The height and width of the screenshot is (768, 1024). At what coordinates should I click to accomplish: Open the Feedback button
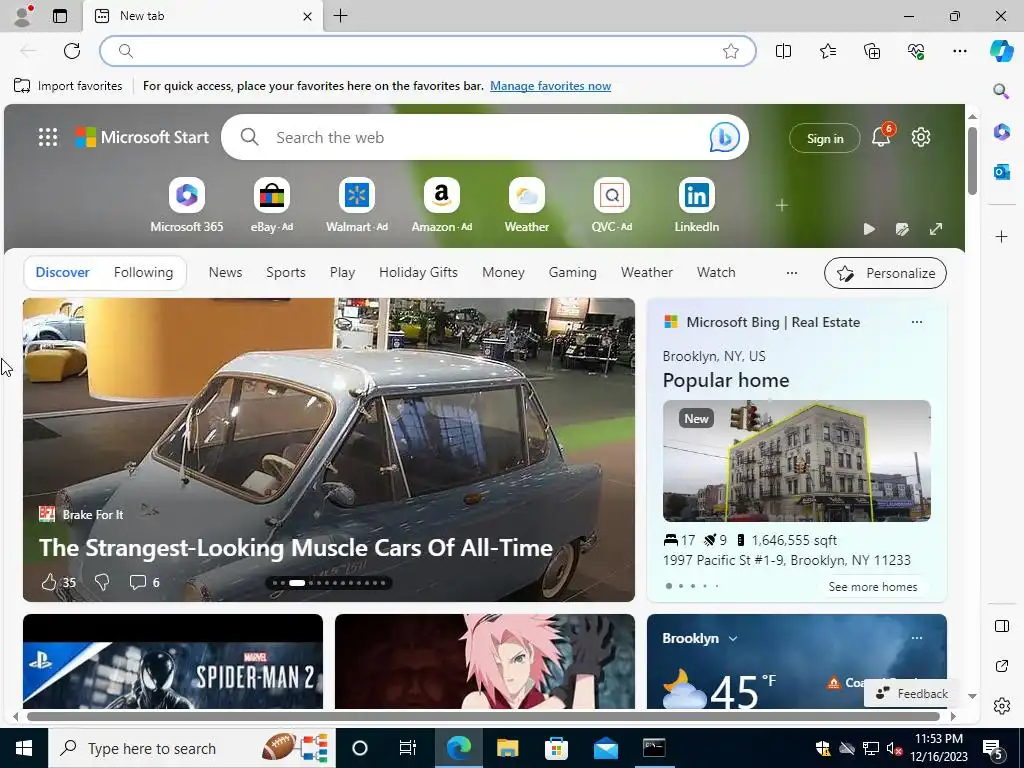pyautogui.click(x=912, y=694)
